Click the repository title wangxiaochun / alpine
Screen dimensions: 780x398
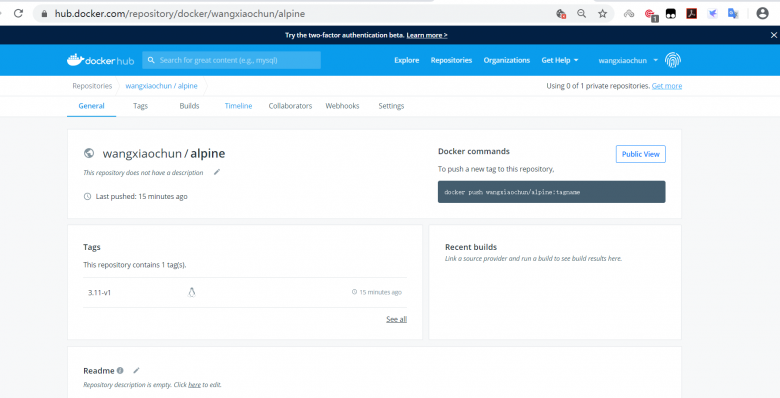(x=164, y=154)
